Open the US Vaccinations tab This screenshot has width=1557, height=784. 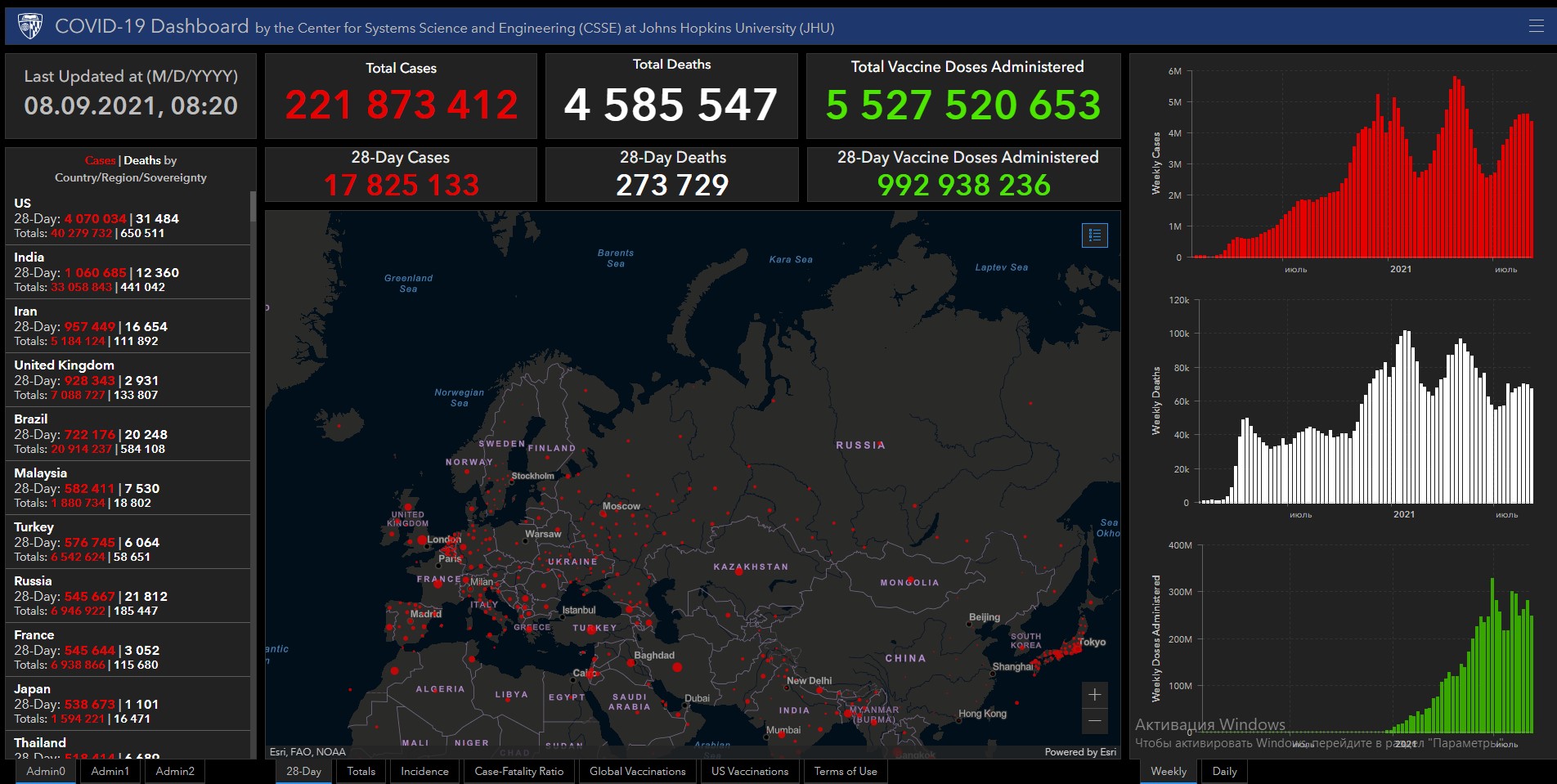tap(750, 771)
